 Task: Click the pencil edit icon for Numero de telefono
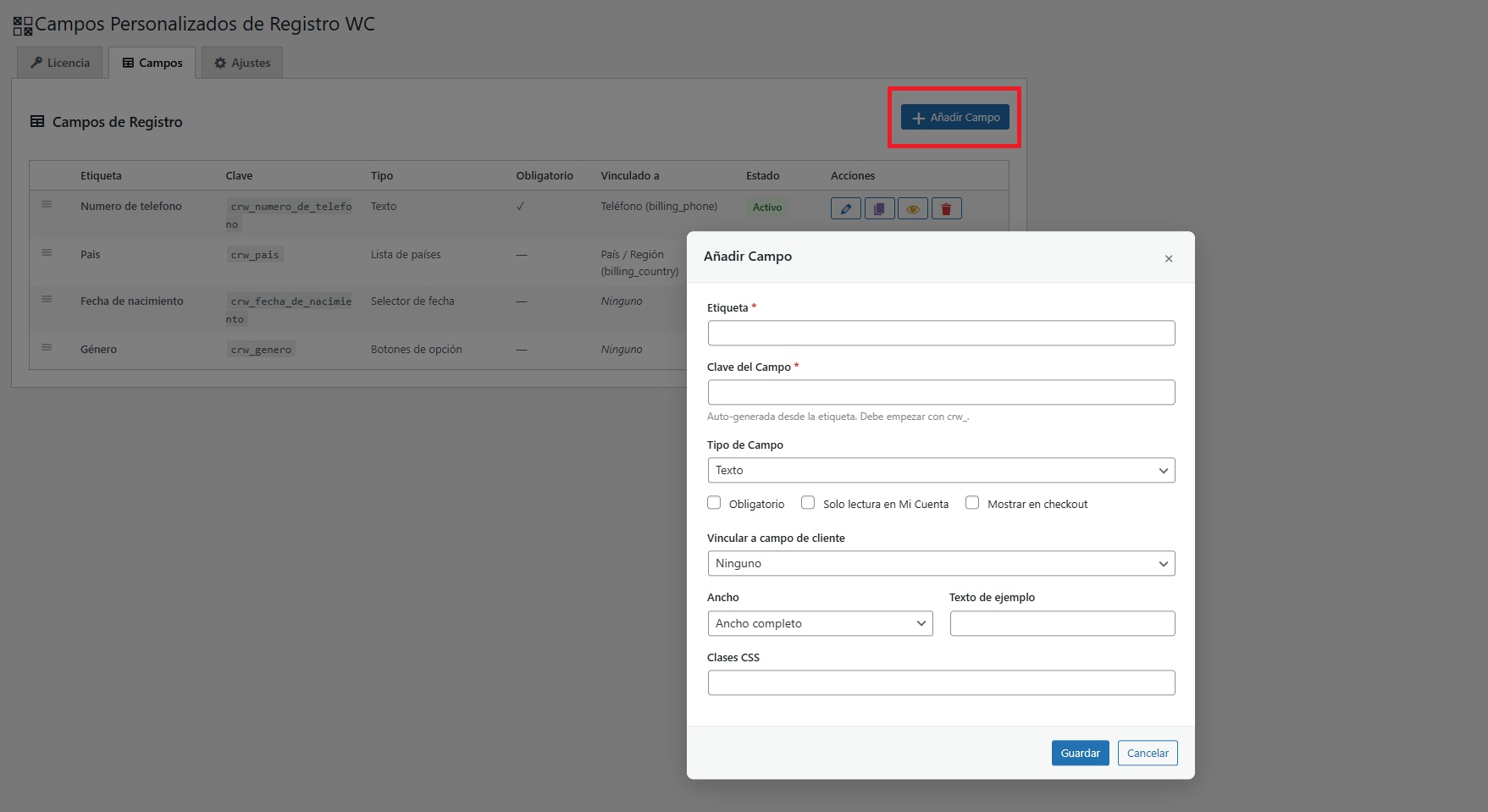click(x=845, y=208)
